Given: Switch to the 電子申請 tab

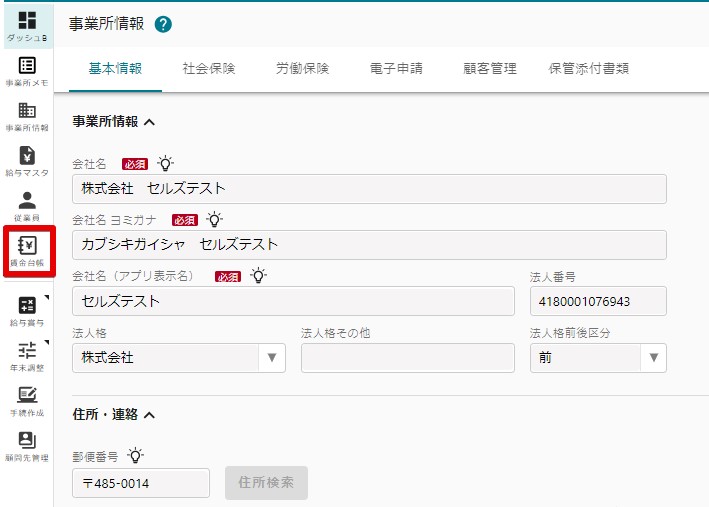Looking at the screenshot, I should coord(396,69).
